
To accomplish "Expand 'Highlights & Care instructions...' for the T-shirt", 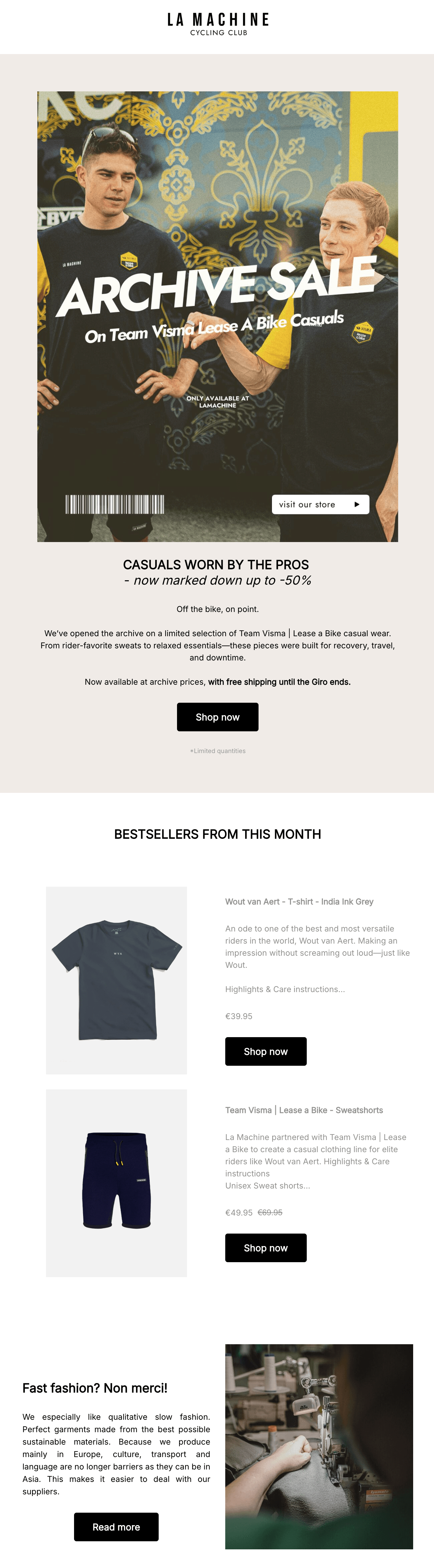I will [x=285, y=989].
